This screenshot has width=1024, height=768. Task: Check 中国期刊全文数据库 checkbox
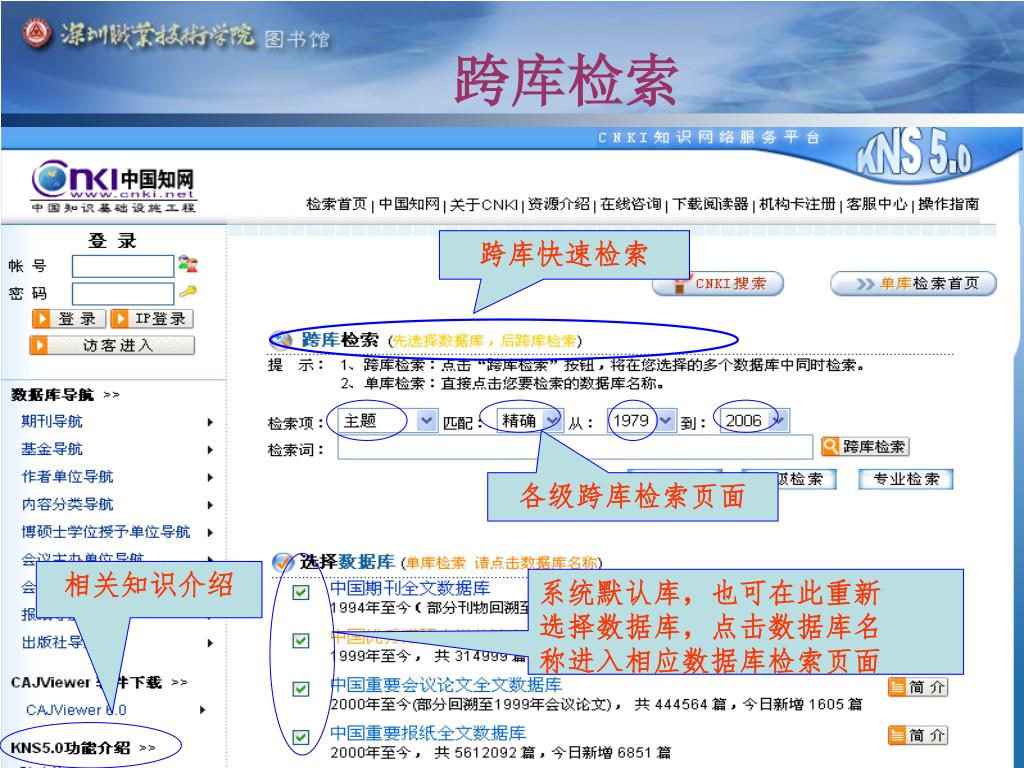(x=300, y=592)
